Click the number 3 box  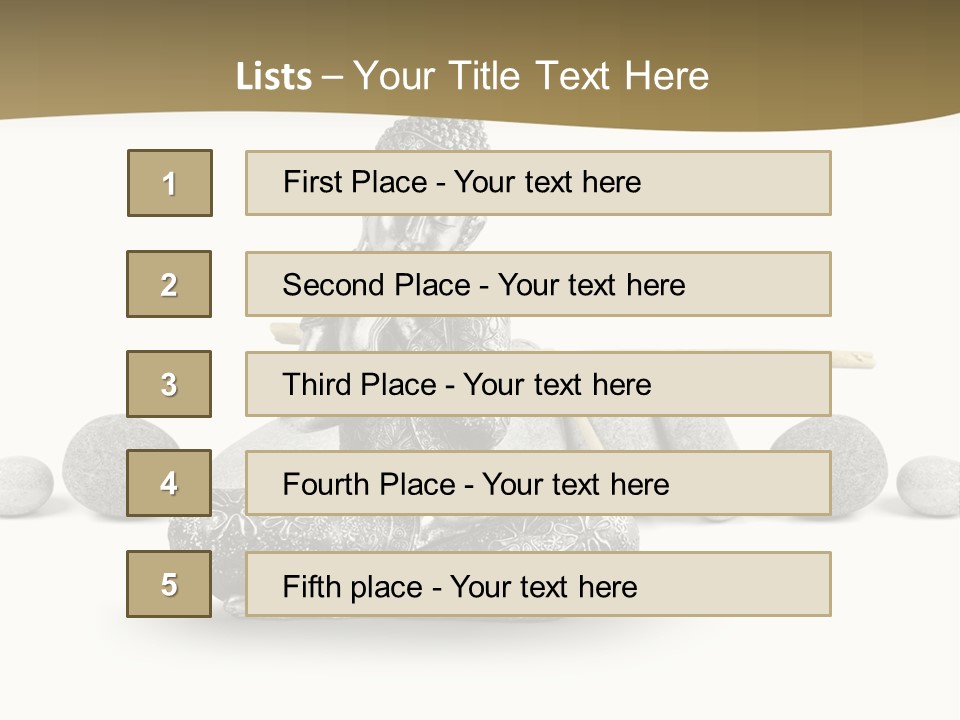[169, 384]
